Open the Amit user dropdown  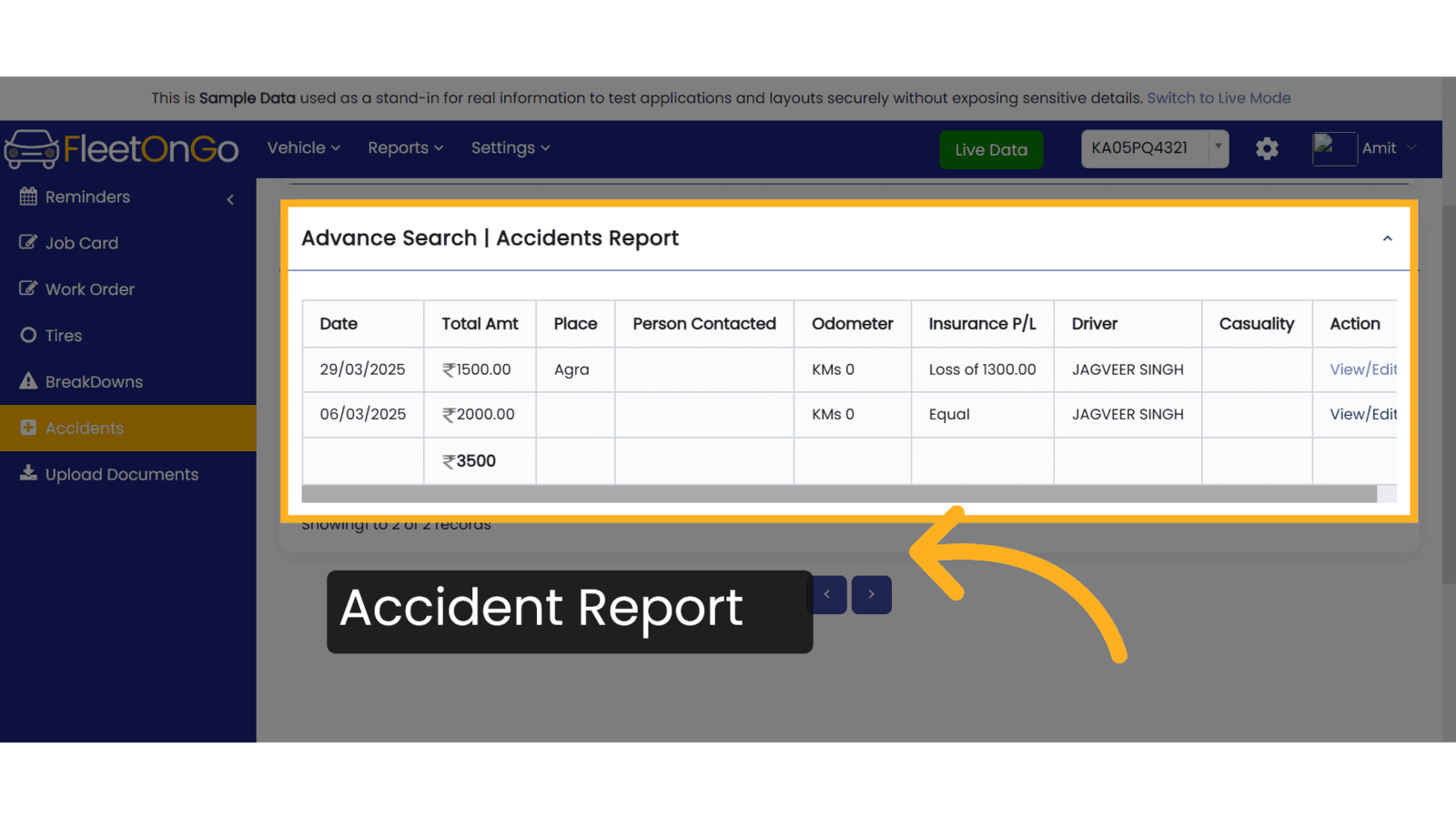click(x=1389, y=148)
